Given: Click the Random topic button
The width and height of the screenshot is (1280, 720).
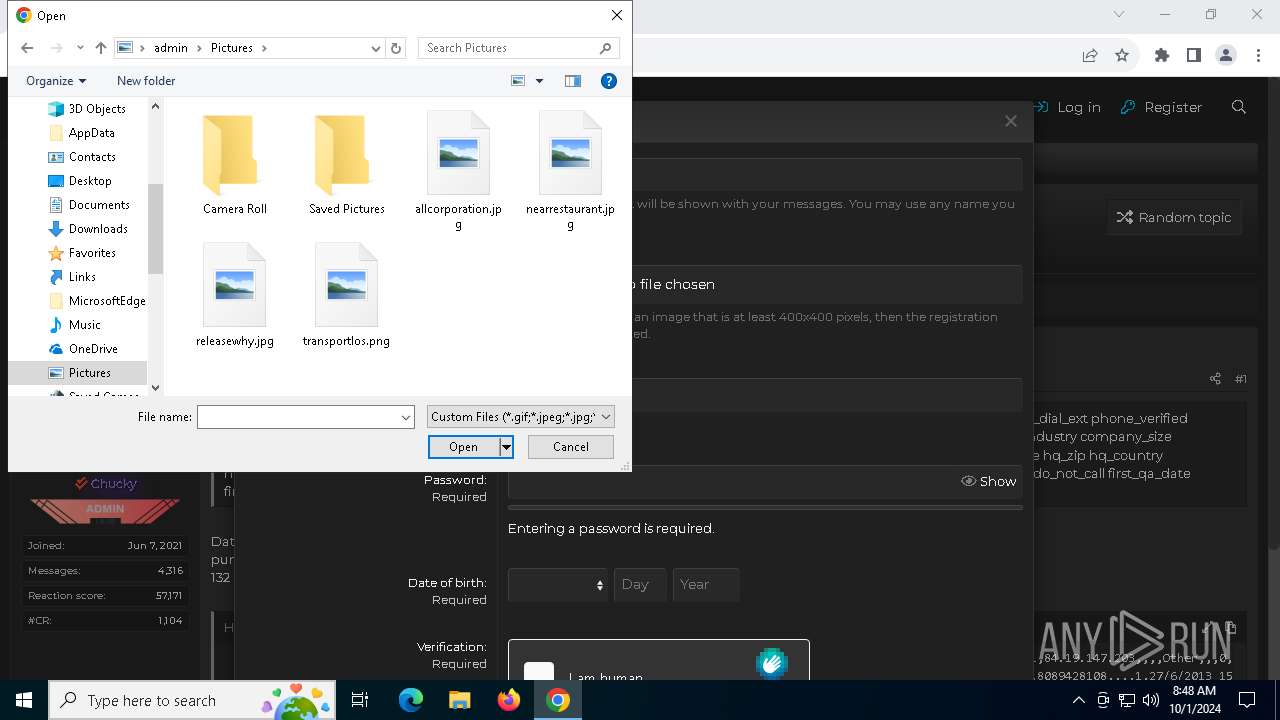Looking at the screenshot, I should (x=1174, y=217).
